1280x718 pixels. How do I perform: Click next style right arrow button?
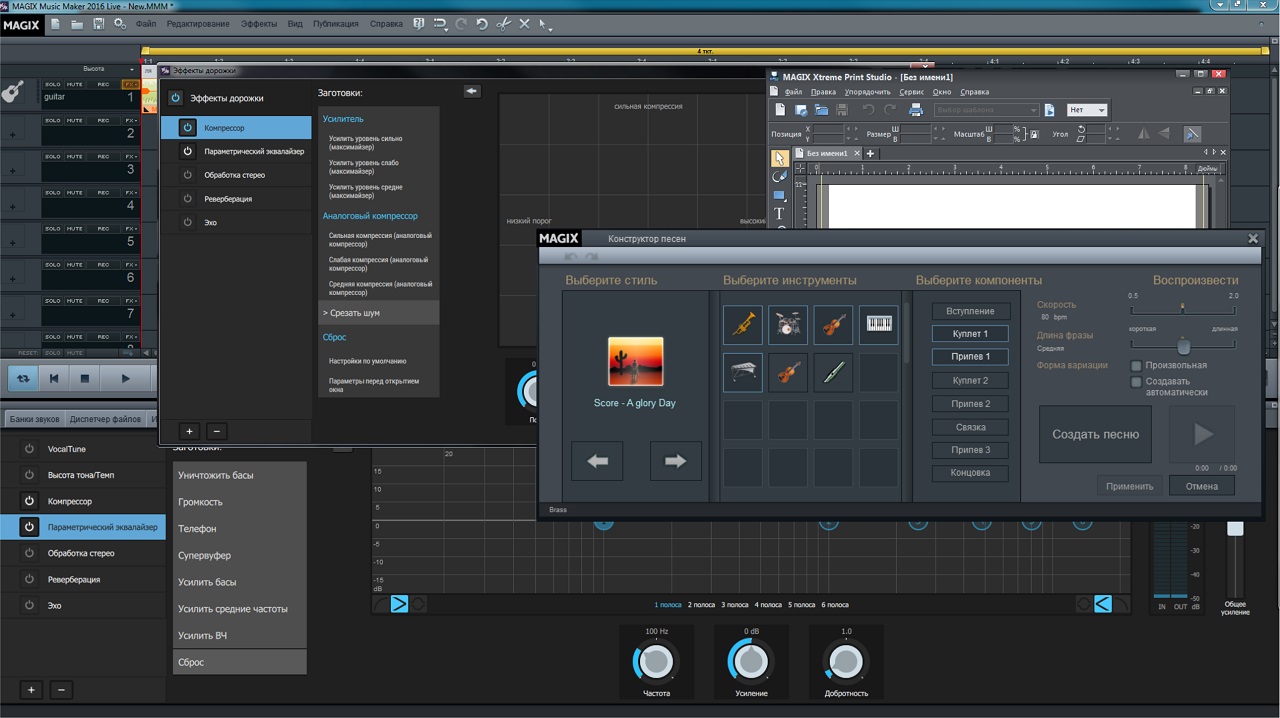[x=675, y=461]
